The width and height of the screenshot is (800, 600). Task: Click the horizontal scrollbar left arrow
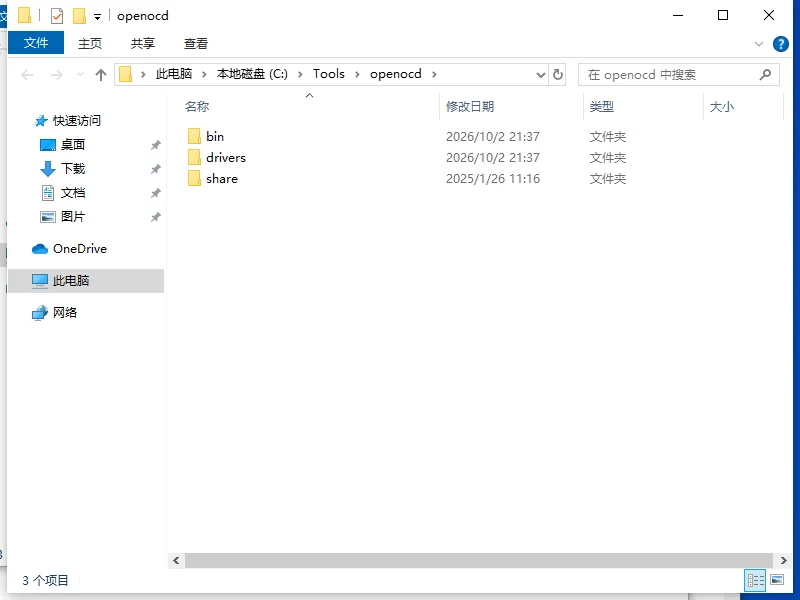point(176,561)
